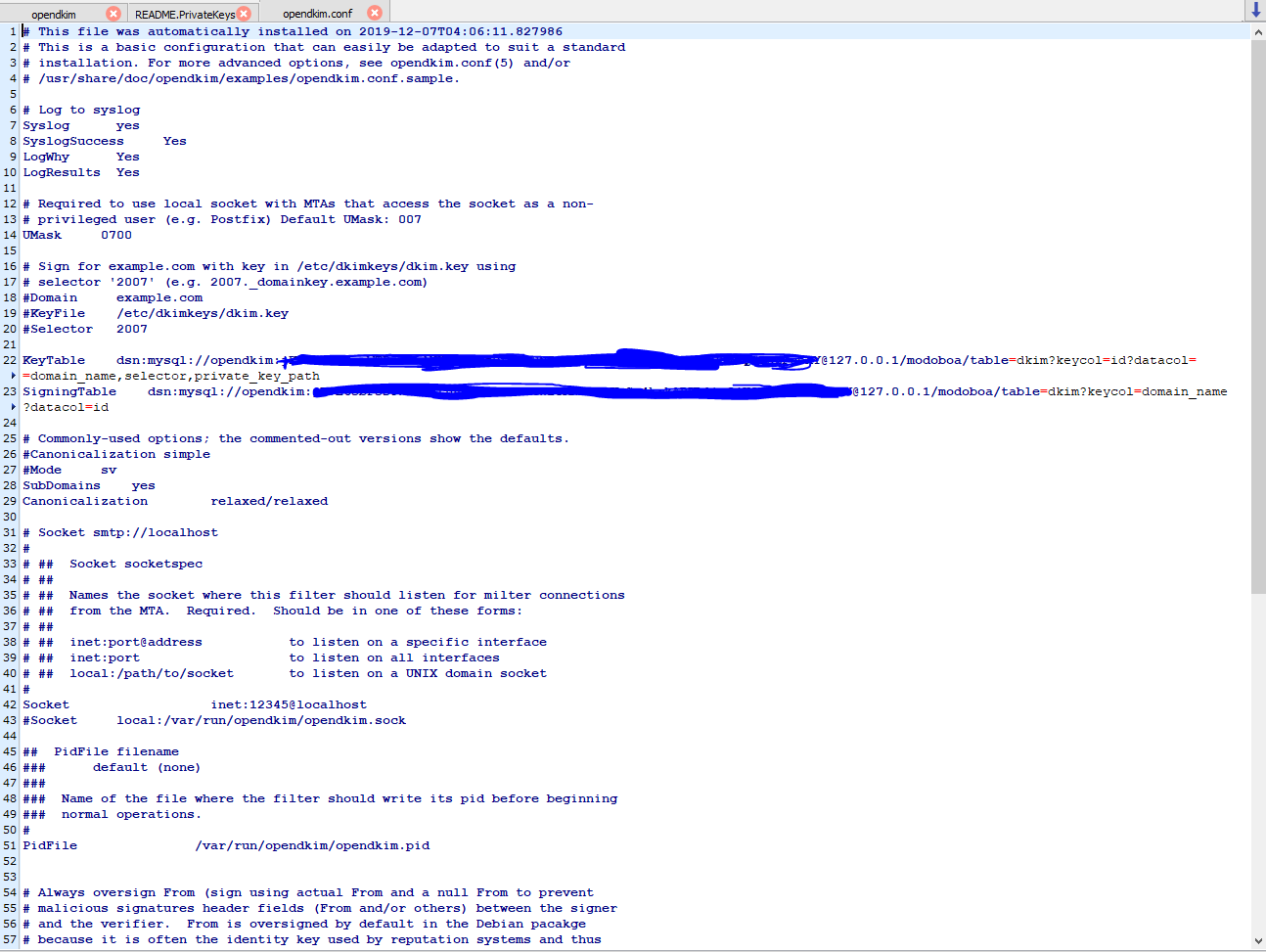1266x952 pixels.
Task: Click the scrollbar up arrow
Action: pyautogui.click(x=1258, y=31)
